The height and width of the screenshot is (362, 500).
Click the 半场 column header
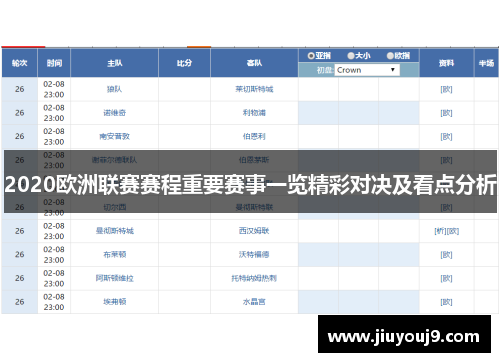pos(486,63)
